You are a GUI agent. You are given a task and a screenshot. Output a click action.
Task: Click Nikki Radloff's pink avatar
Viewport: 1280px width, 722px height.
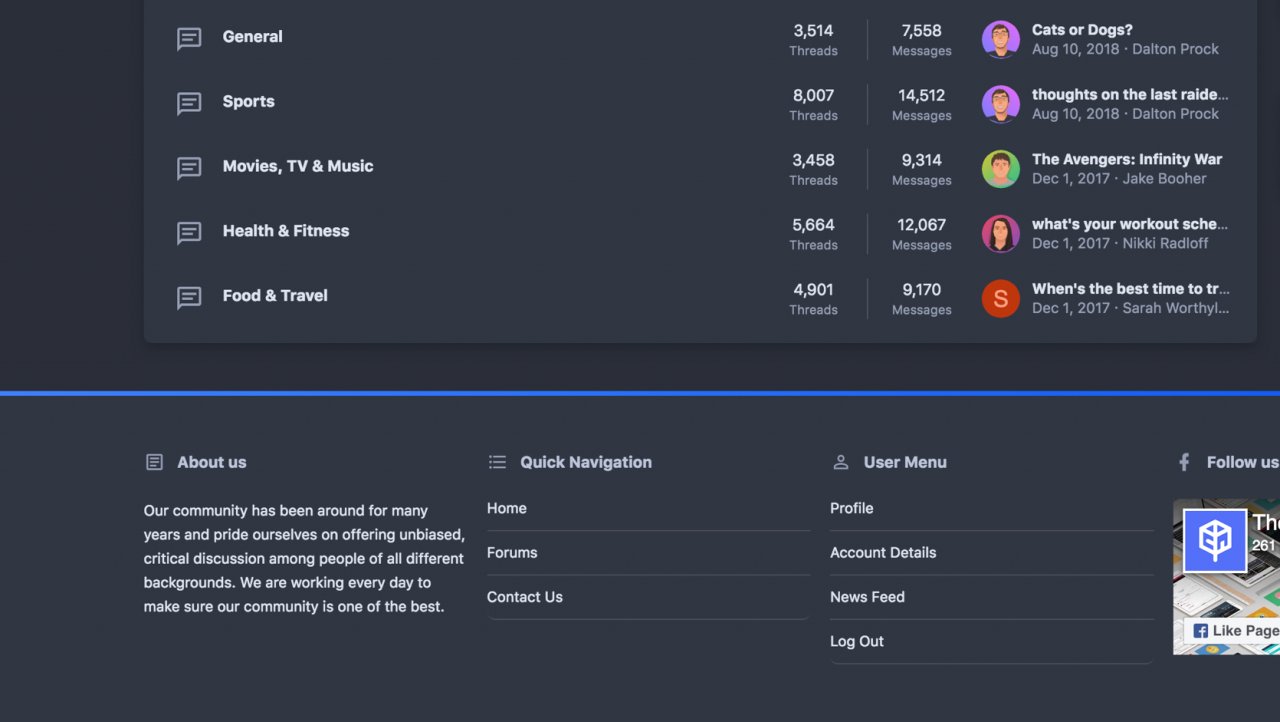point(1000,234)
